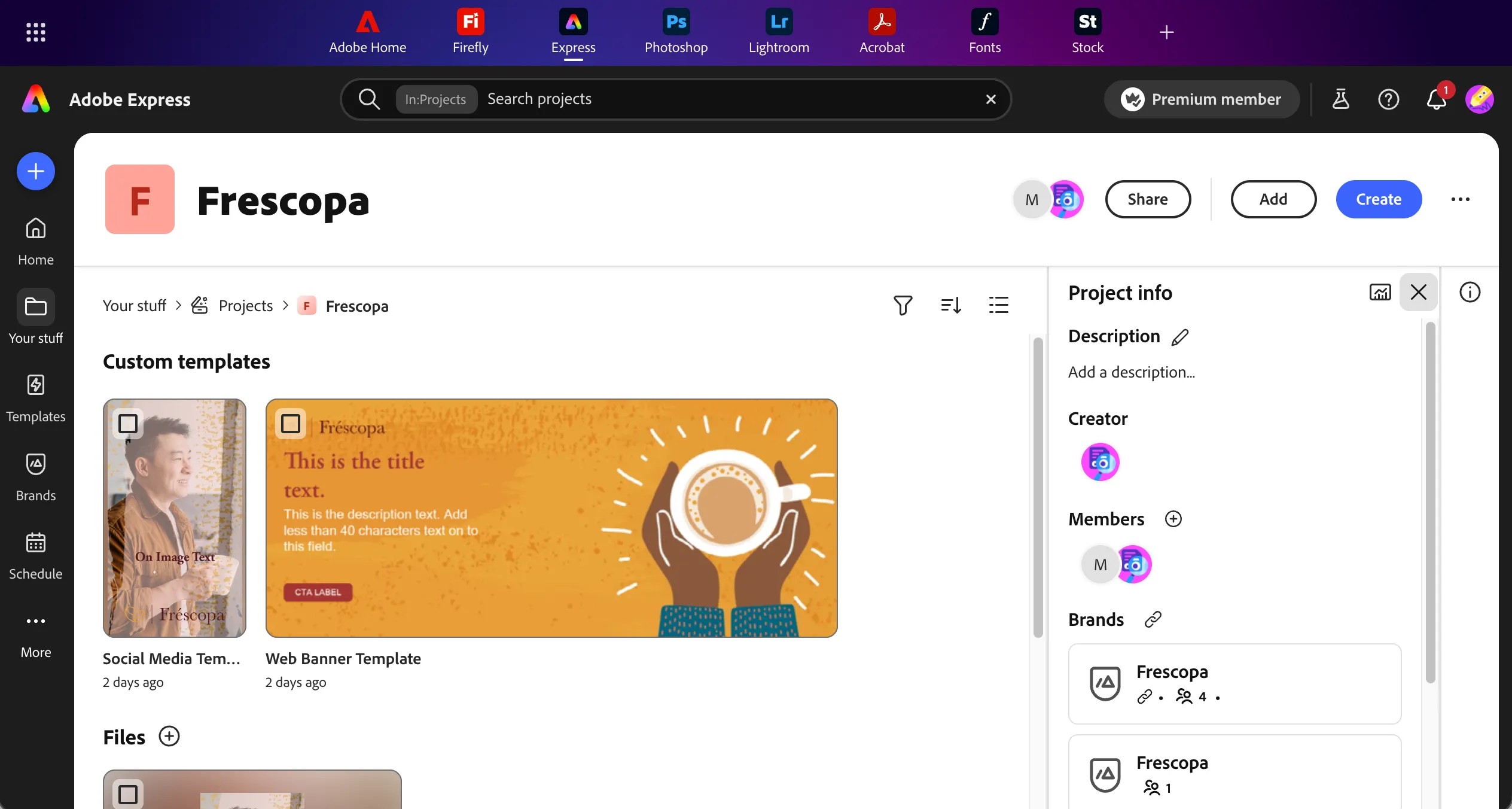Check the first file's selection box under Files
Viewport: 1512px width, 809px height.
click(x=128, y=795)
